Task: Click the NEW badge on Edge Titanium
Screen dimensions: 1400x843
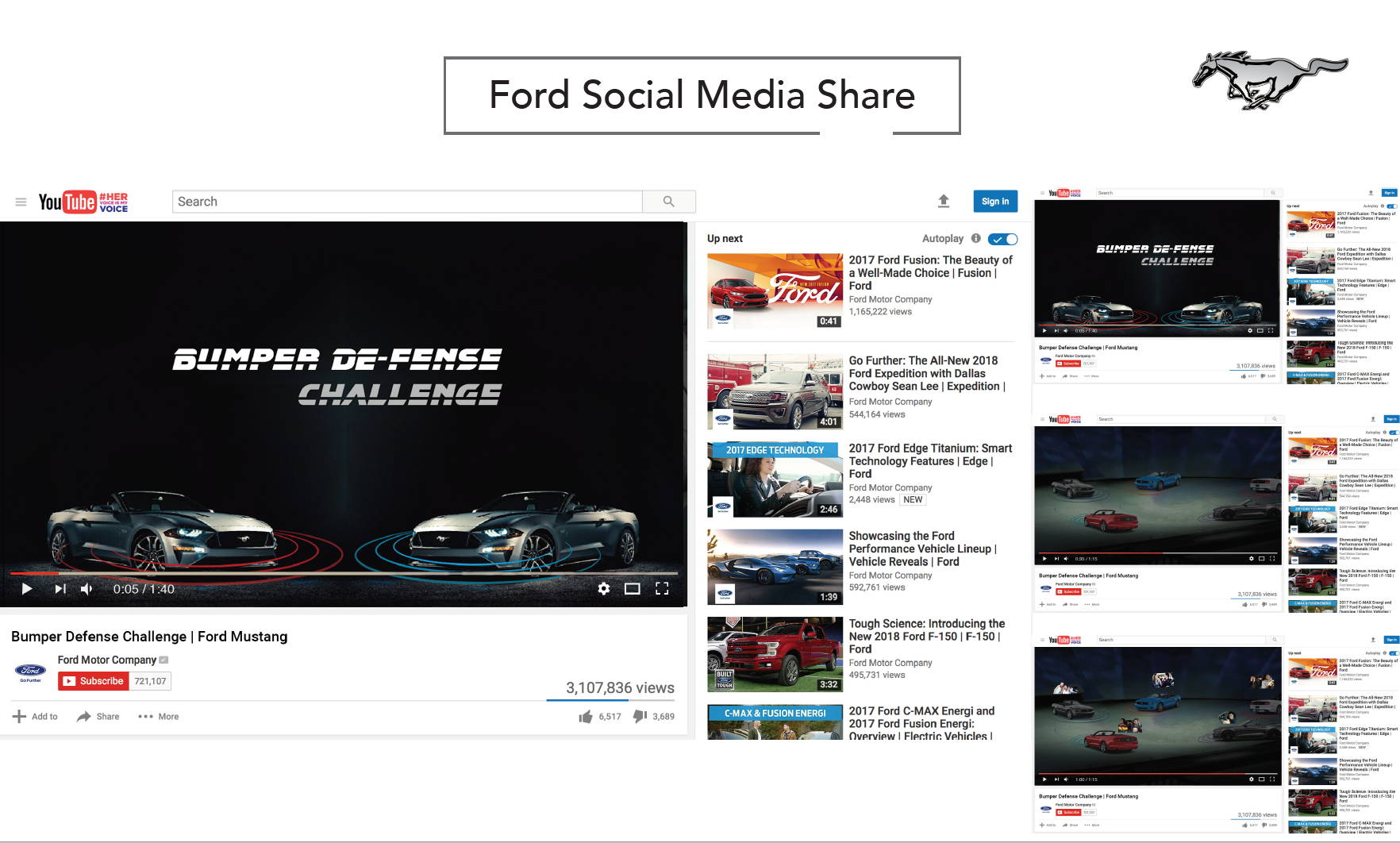Action: (913, 500)
